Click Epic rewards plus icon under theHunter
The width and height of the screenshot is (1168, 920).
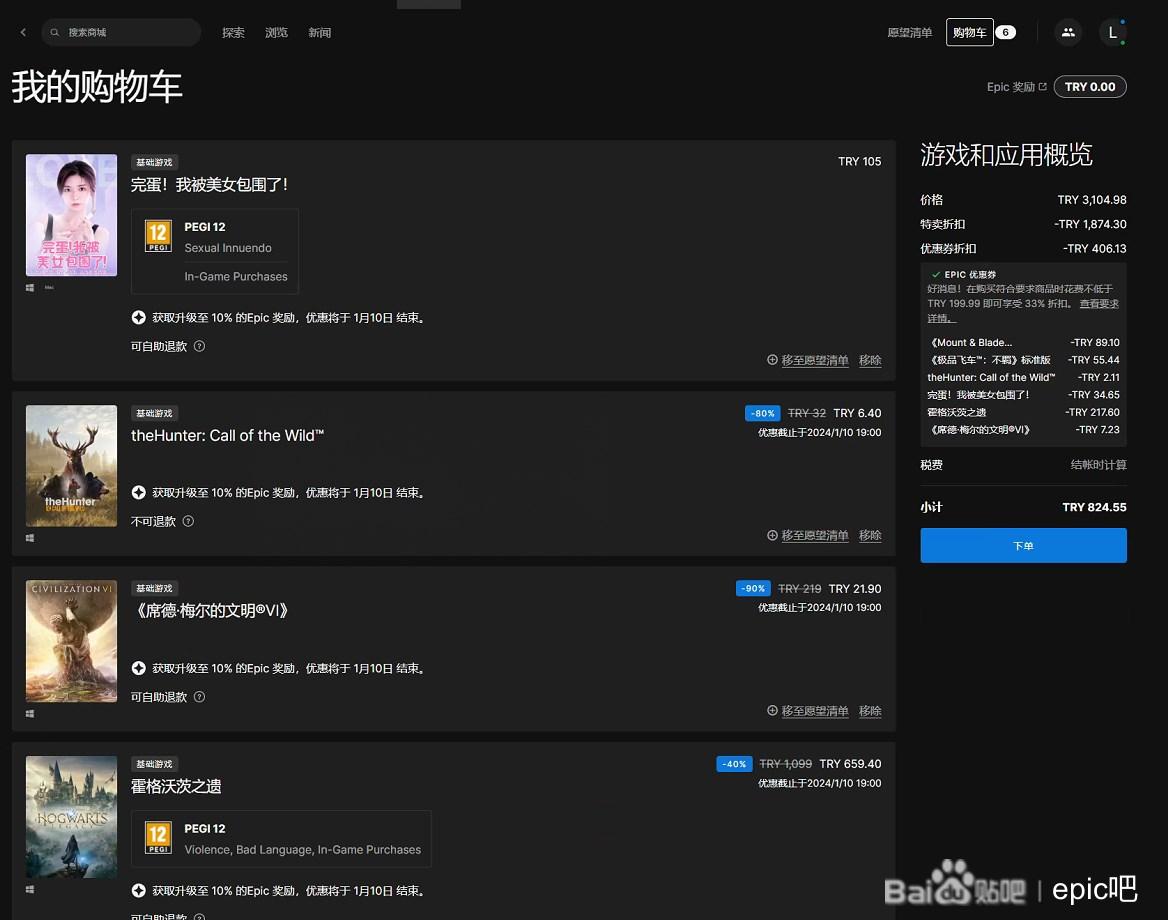[139, 492]
